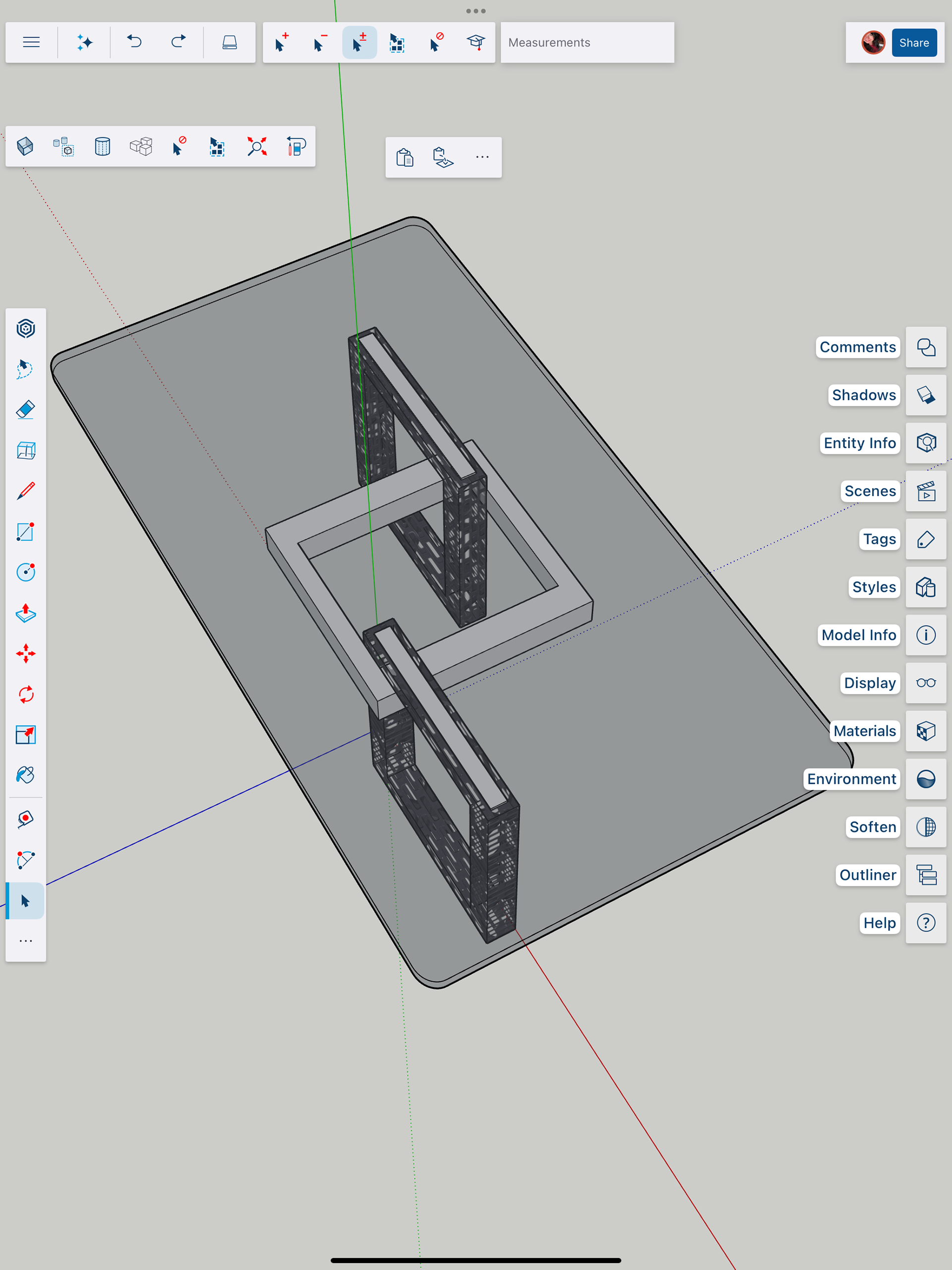
Task: Click the Measurements input field
Action: [587, 43]
